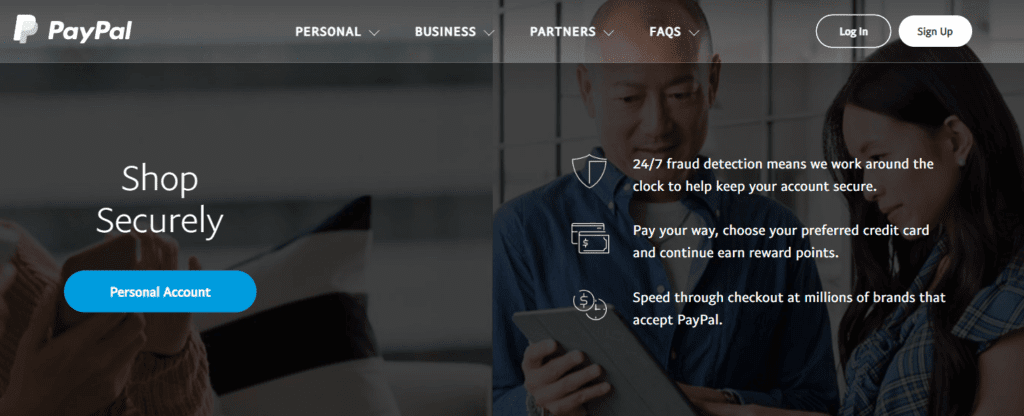Click the Sign Up button
Screen dimensions: 1024x416
click(935, 31)
